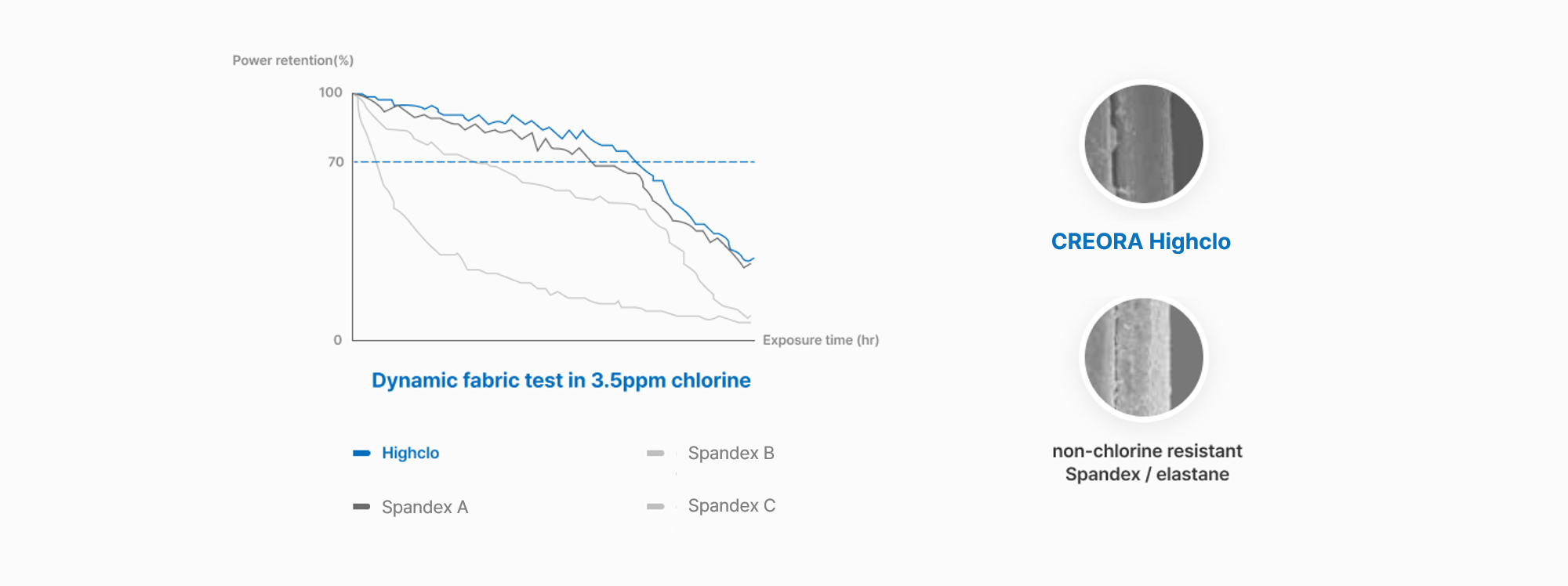This screenshot has width=1568, height=586.
Task: Open the non-chlorine resistant spandex microscope image
Action: point(1144,357)
